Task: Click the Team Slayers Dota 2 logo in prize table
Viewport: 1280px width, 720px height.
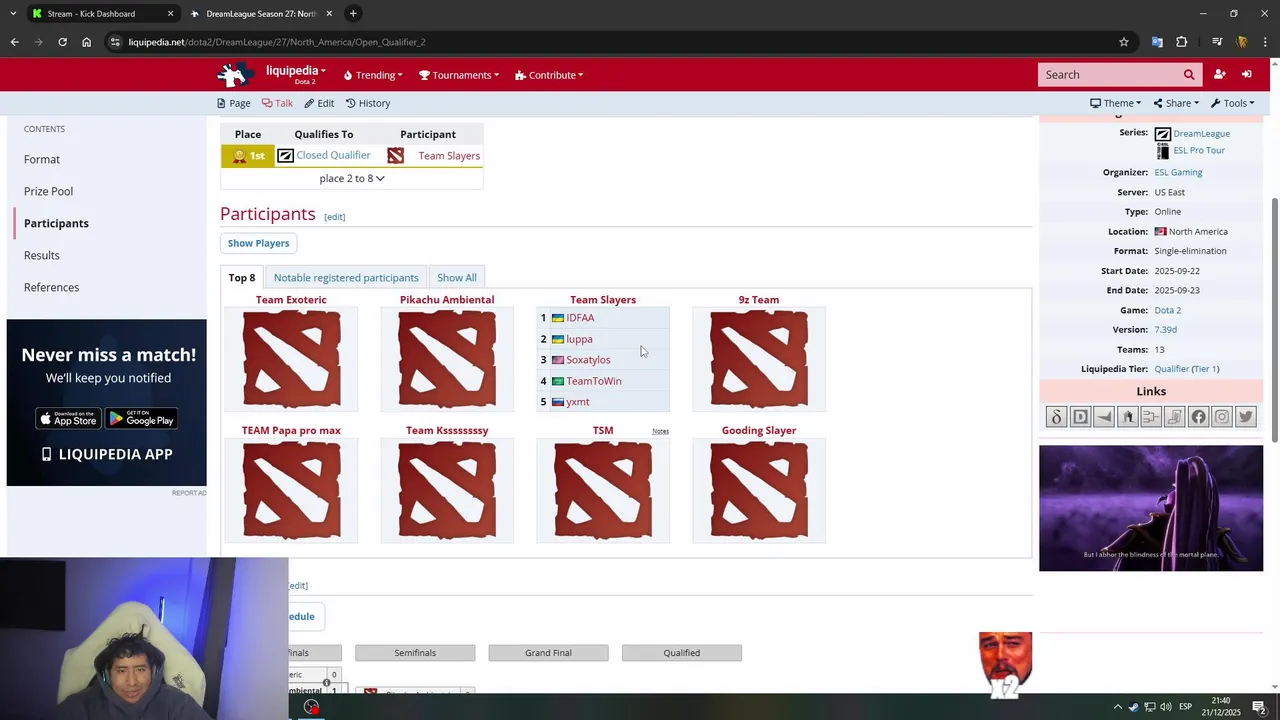Action: coord(396,156)
